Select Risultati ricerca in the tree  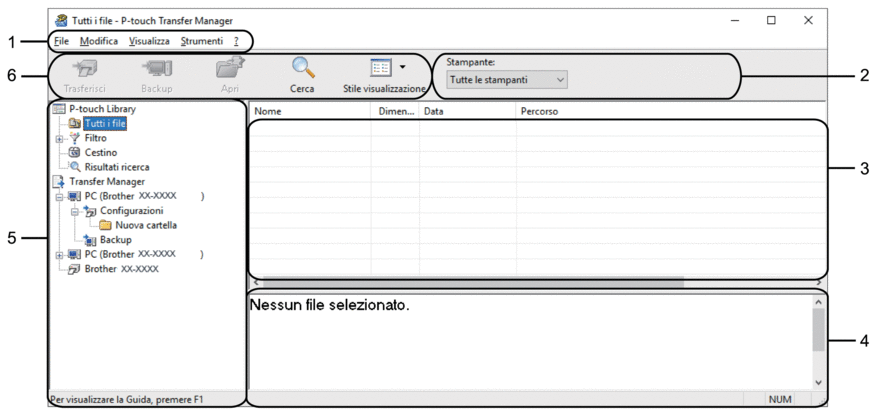[117, 167]
